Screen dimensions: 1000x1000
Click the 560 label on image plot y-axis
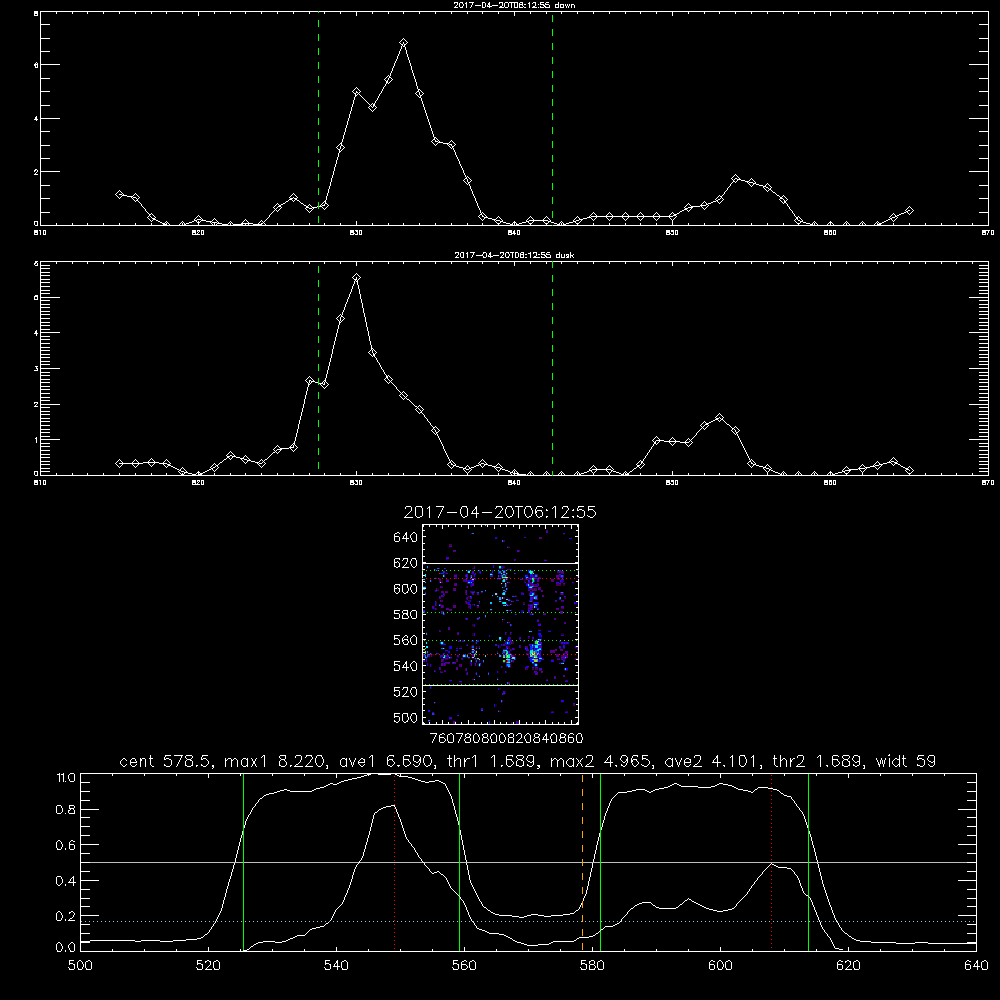click(x=406, y=640)
